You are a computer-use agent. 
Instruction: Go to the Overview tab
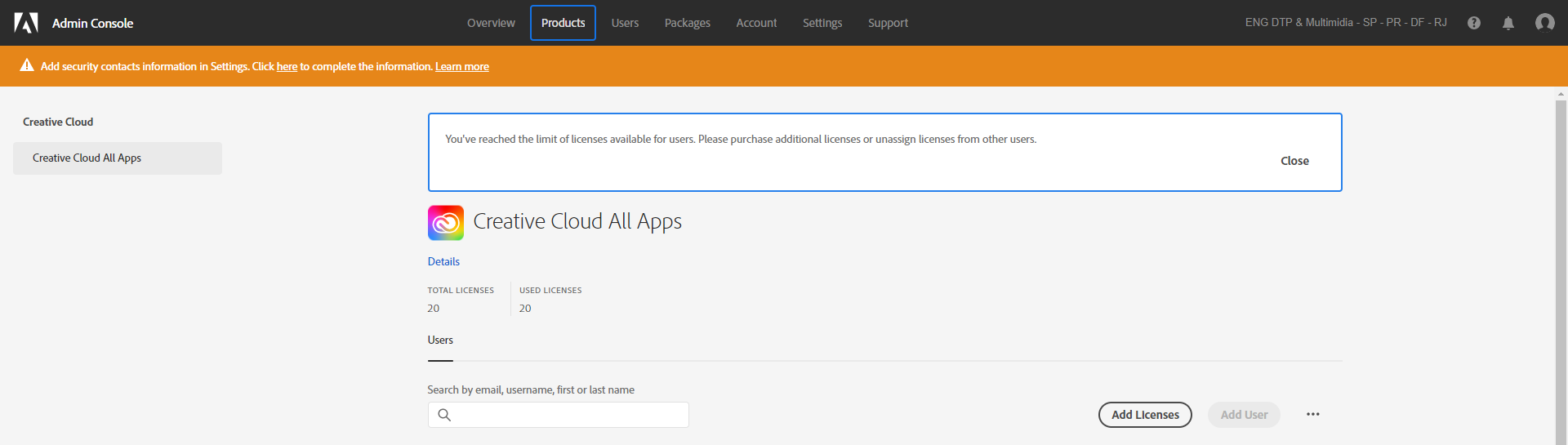point(491,23)
